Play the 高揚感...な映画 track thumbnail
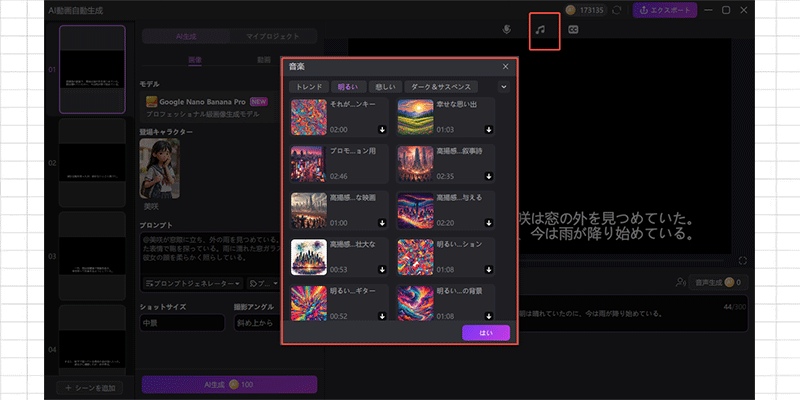 click(309, 210)
